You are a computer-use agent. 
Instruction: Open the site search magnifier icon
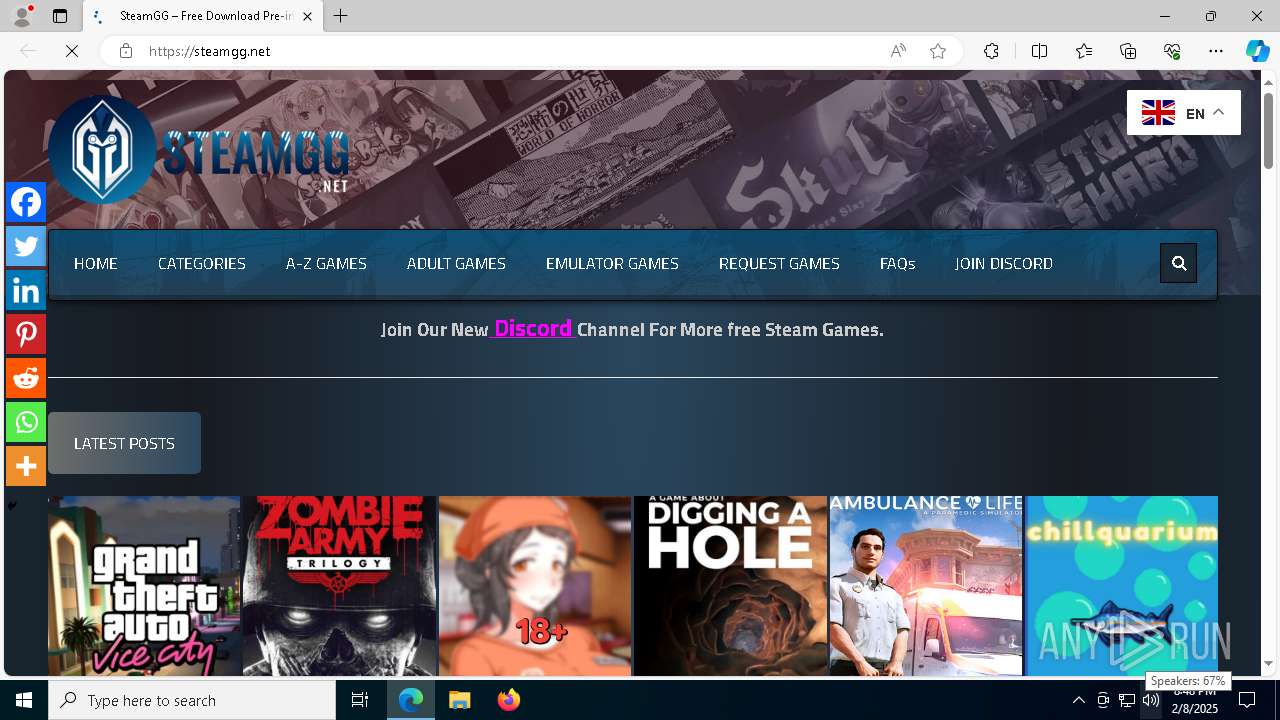coord(1179,263)
